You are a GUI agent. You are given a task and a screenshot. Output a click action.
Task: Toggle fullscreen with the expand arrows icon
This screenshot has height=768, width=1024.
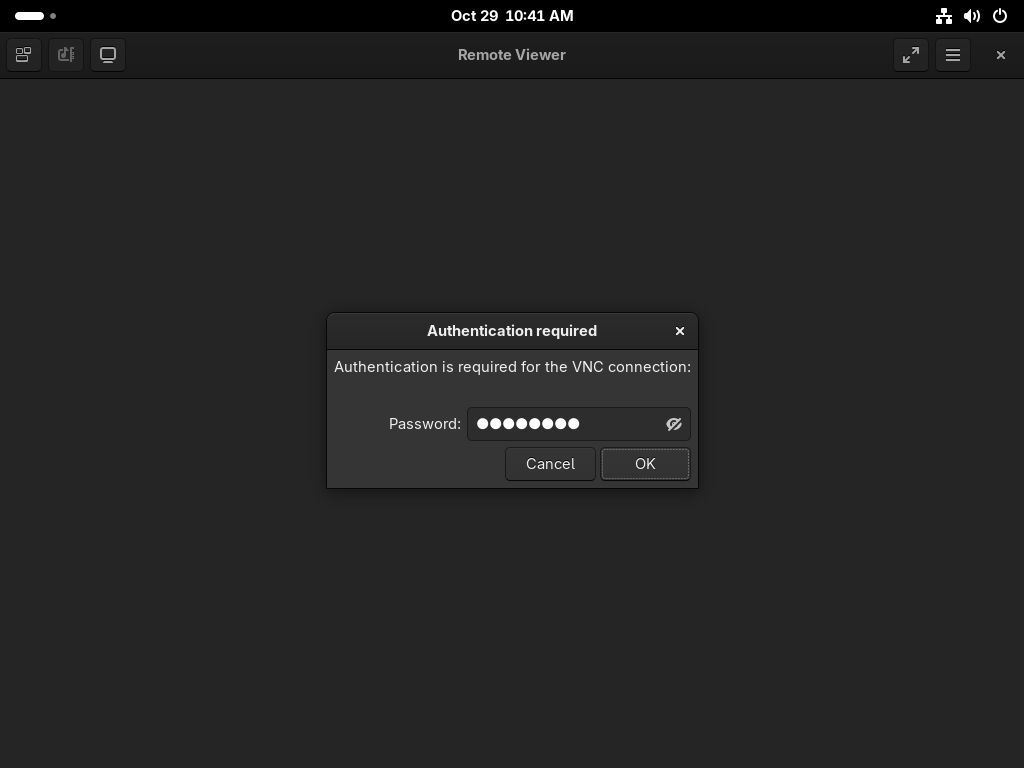910,55
